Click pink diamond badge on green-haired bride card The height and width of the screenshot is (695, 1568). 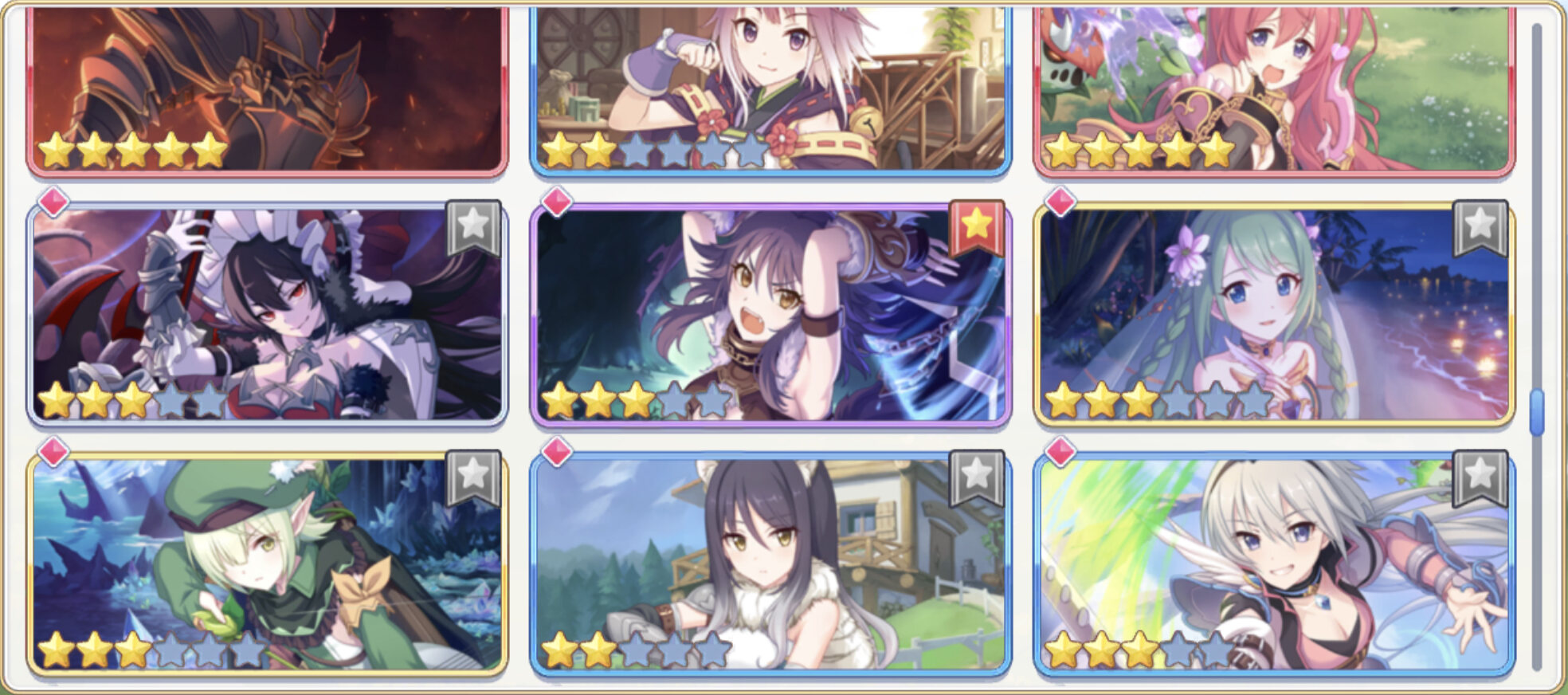tap(1060, 202)
